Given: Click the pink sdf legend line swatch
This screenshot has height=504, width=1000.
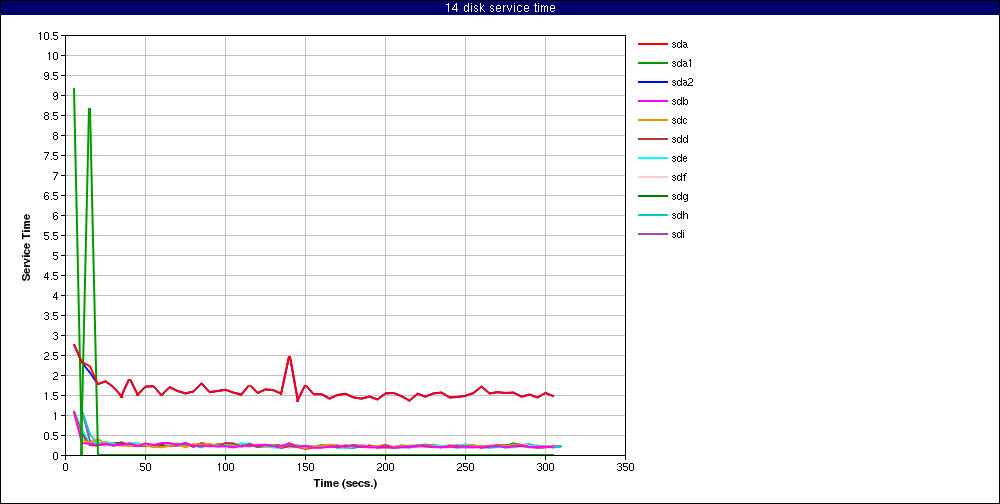Looking at the screenshot, I should [x=652, y=177].
